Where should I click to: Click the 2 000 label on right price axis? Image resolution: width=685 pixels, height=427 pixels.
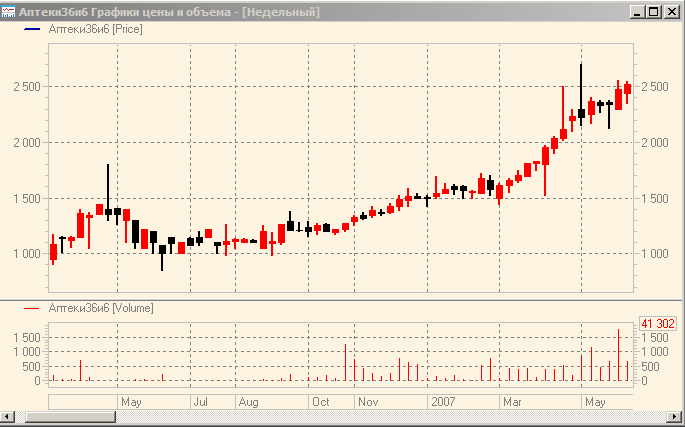pos(655,142)
